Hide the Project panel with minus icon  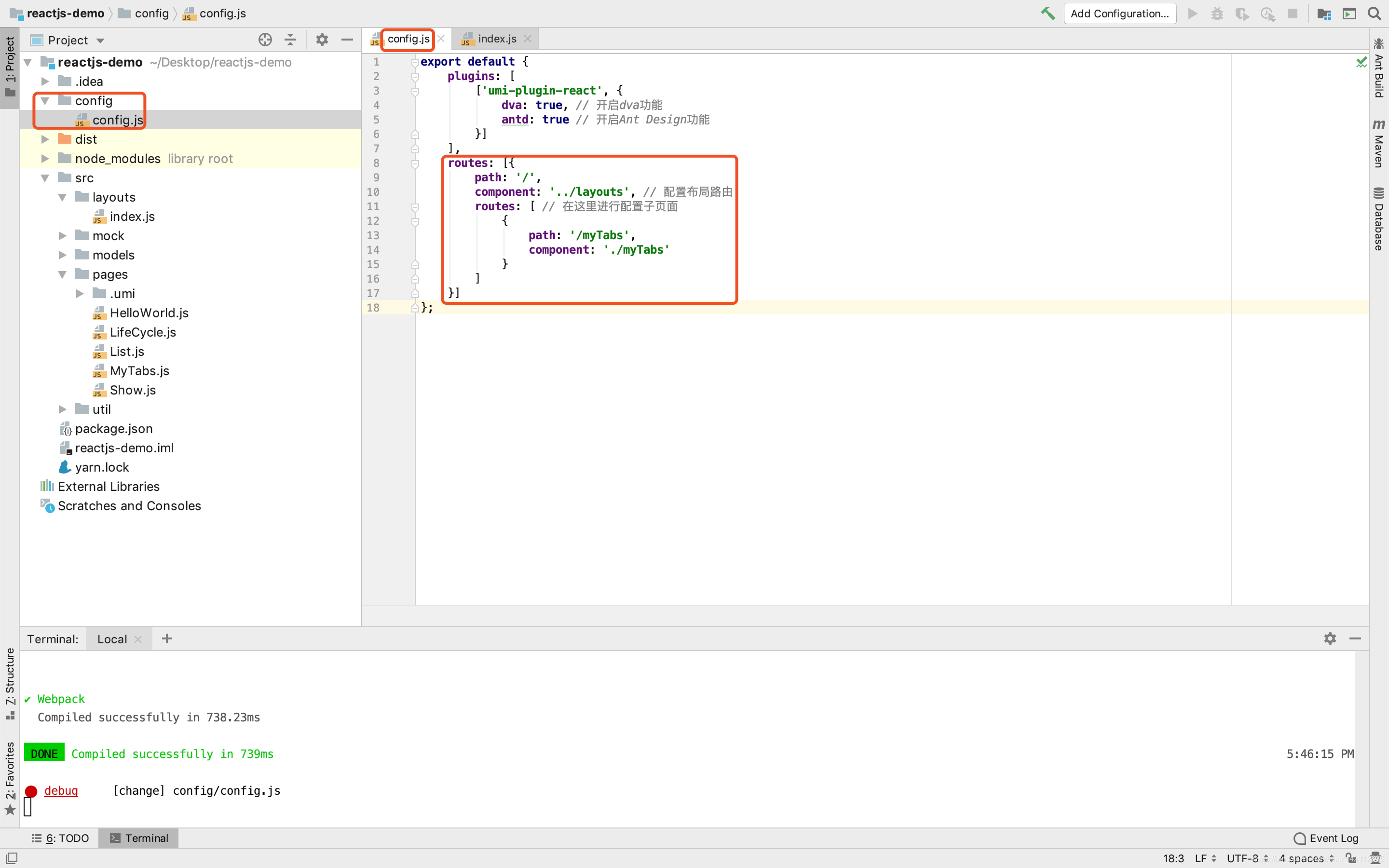347,40
